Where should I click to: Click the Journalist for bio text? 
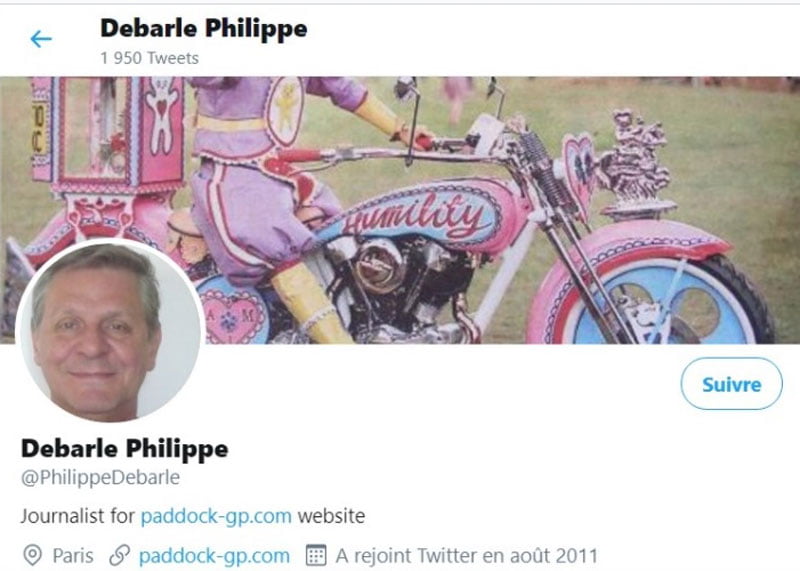tap(78, 516)
